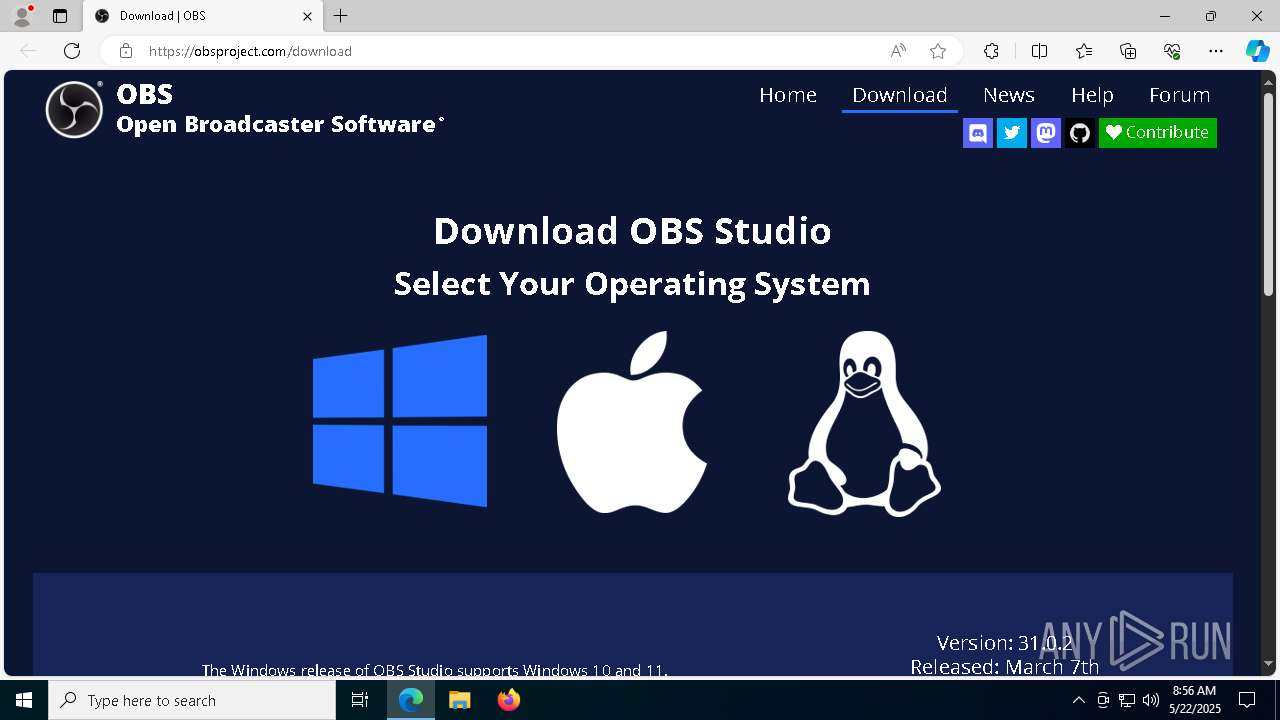Open the clock and date display
This screenshot has height=720, width=1280.
pos(1195,700)
